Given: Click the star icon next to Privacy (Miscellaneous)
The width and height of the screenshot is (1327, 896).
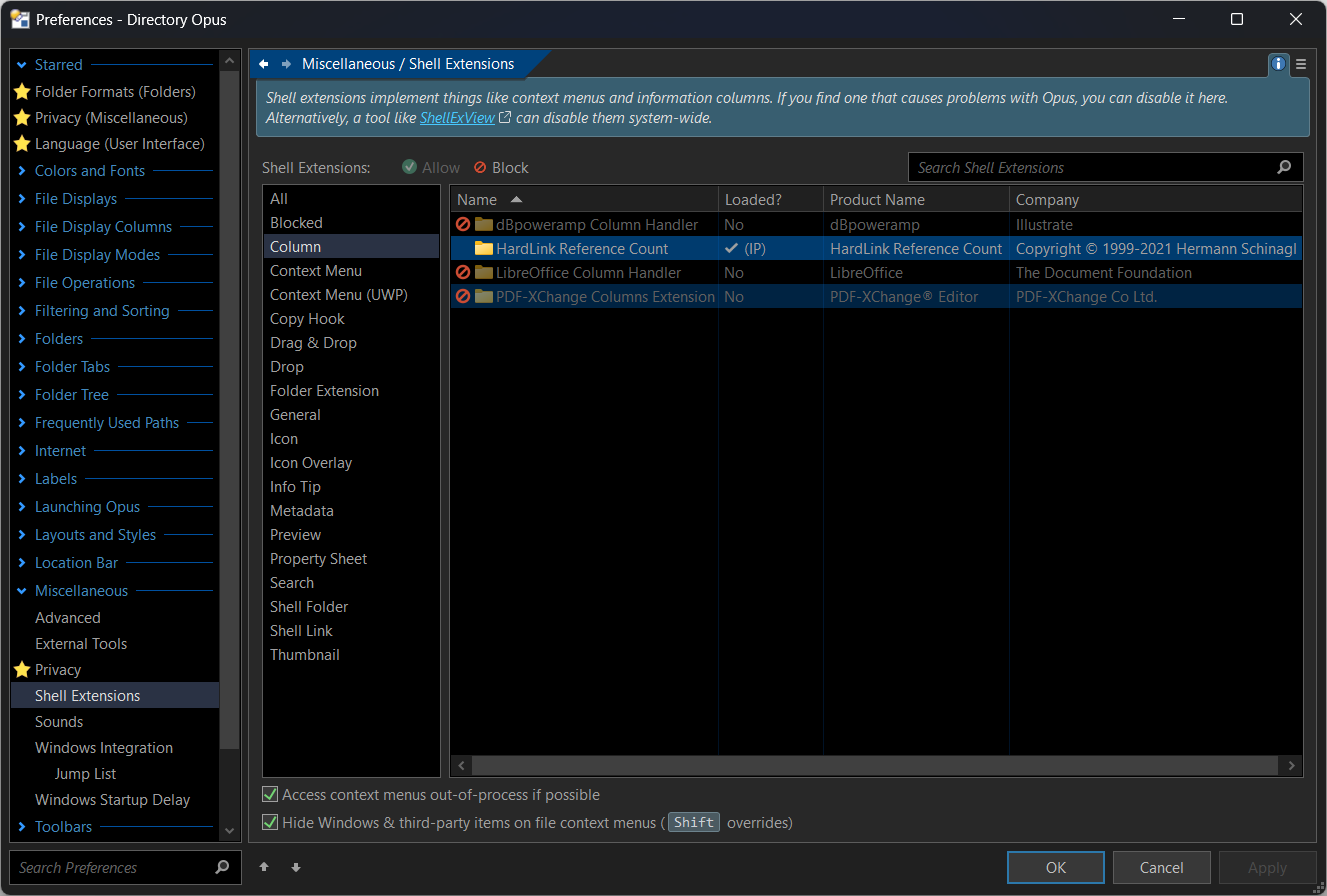Looking at the screenshot, I should coord(22,117).
